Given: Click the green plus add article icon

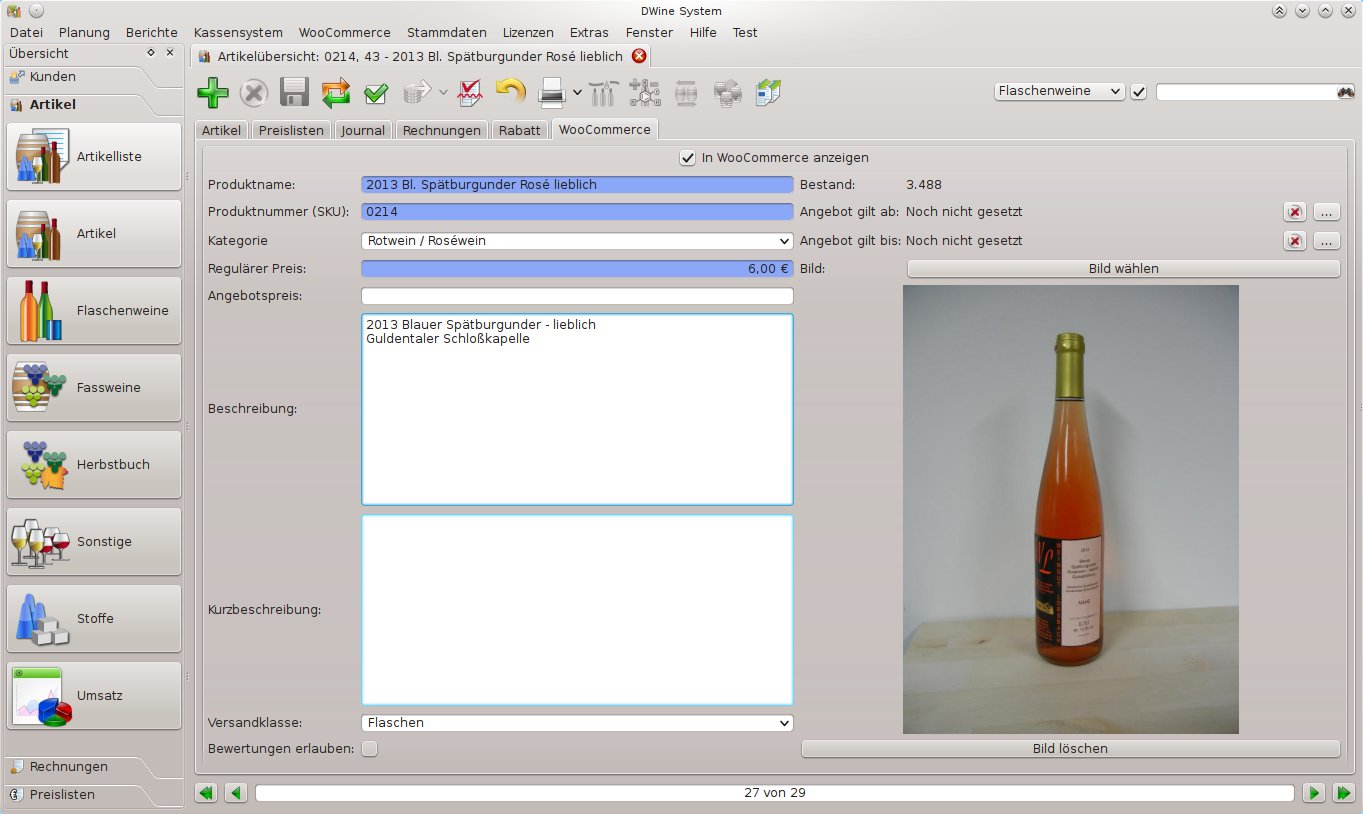Looking at the screenshot, I should coord(212,94).
